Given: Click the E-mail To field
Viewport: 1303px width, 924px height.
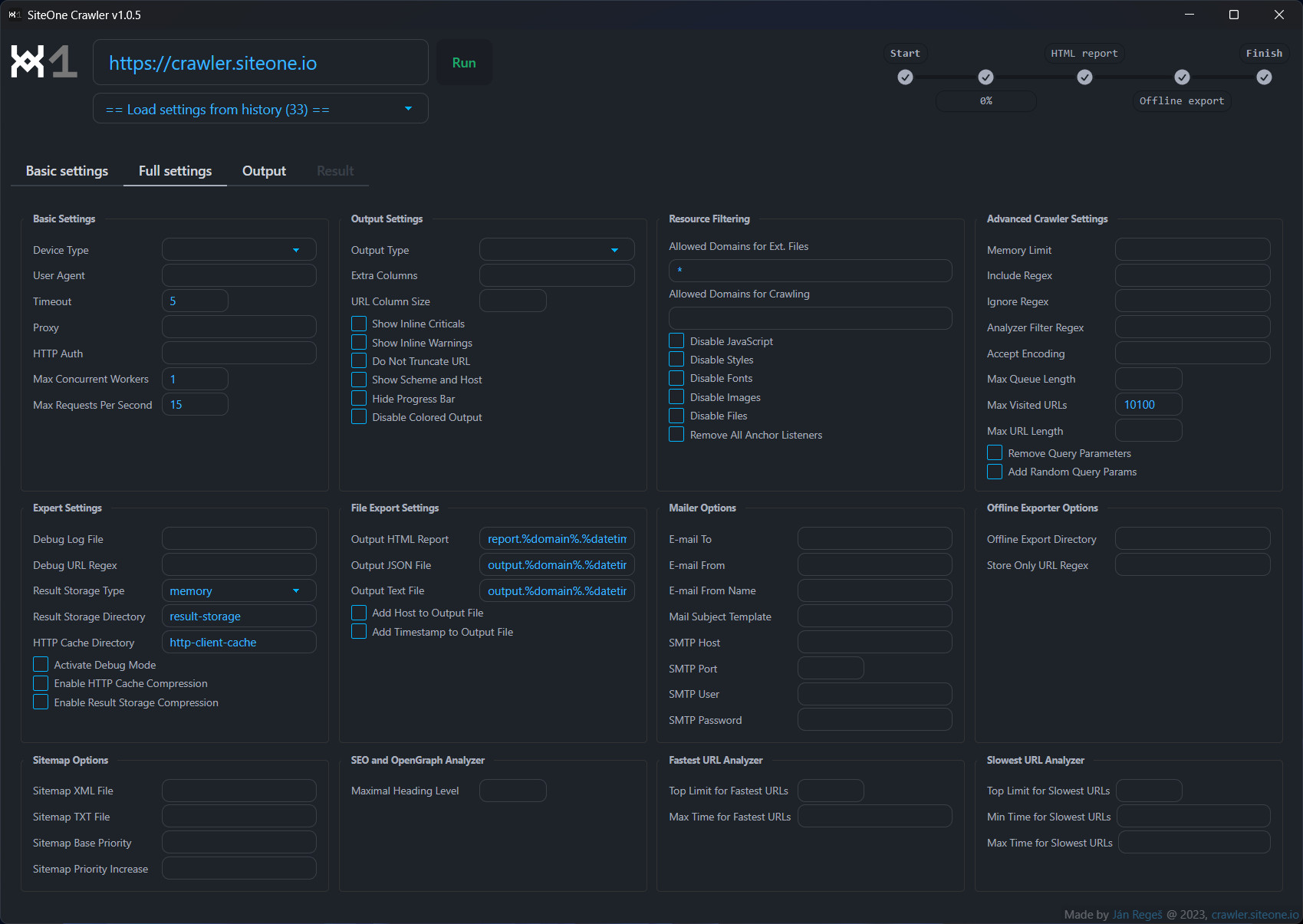Looking at the screenshot, I should pos(875,538).
